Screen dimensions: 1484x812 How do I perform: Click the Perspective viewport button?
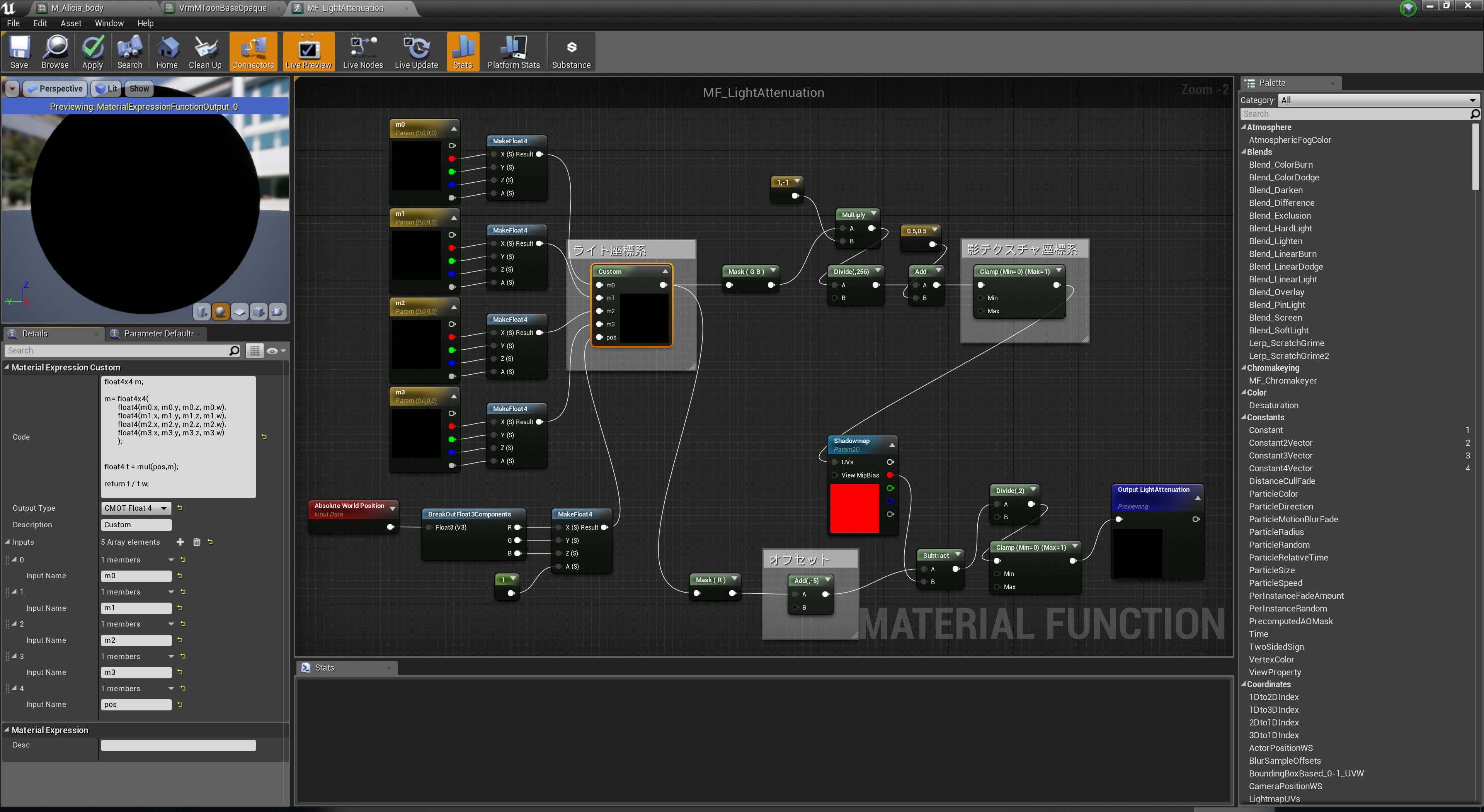pos(56,89)
